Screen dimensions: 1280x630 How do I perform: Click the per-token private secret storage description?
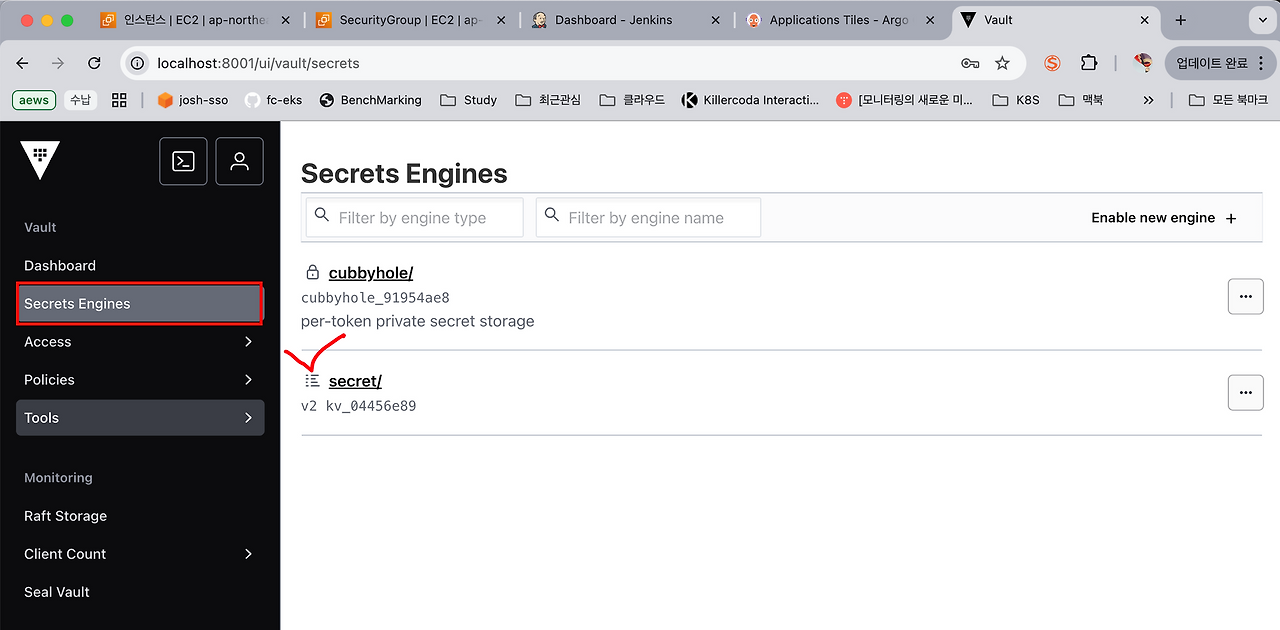coord(417,322)
